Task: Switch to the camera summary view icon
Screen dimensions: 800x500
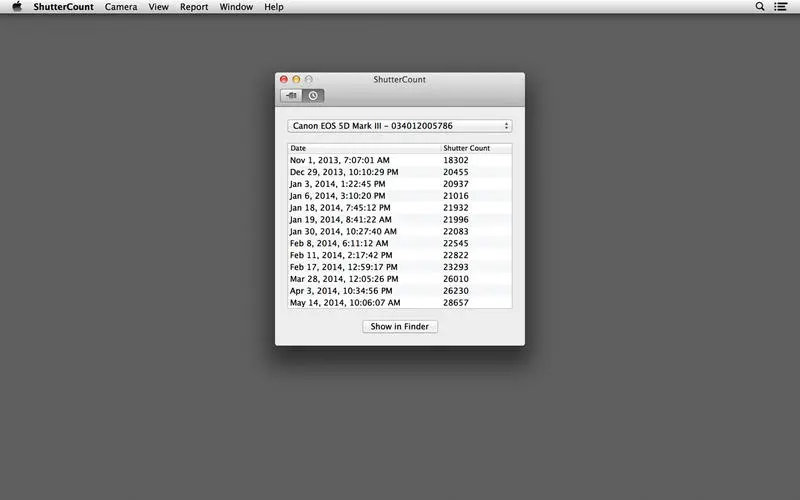Action: (x=291, y=95)
